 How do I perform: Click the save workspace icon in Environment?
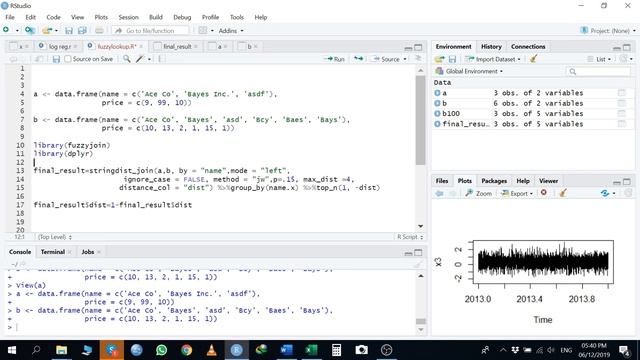coord(452,59)
